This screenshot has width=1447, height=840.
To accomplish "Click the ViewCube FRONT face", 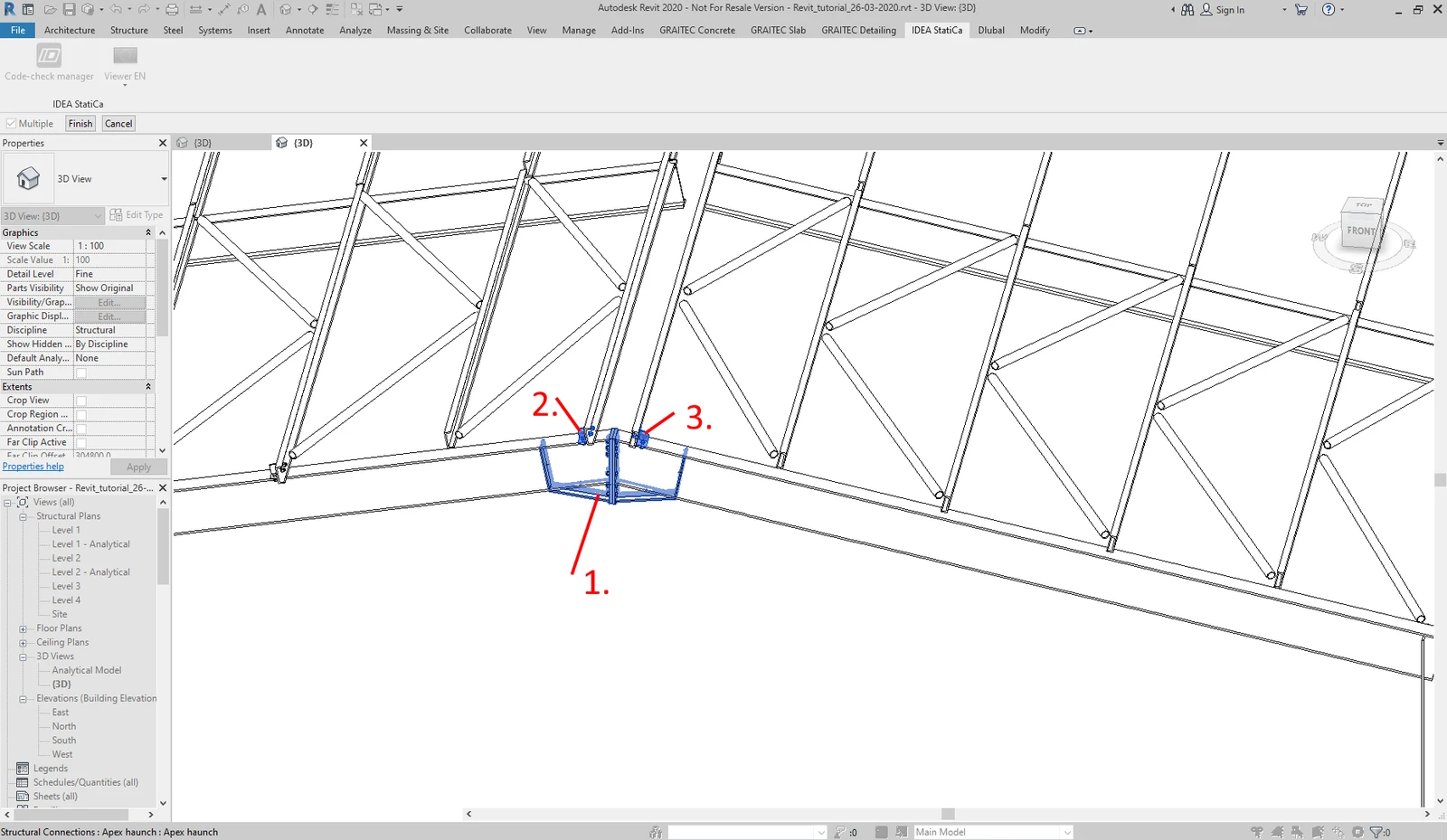I will (x=1360, y=231).
